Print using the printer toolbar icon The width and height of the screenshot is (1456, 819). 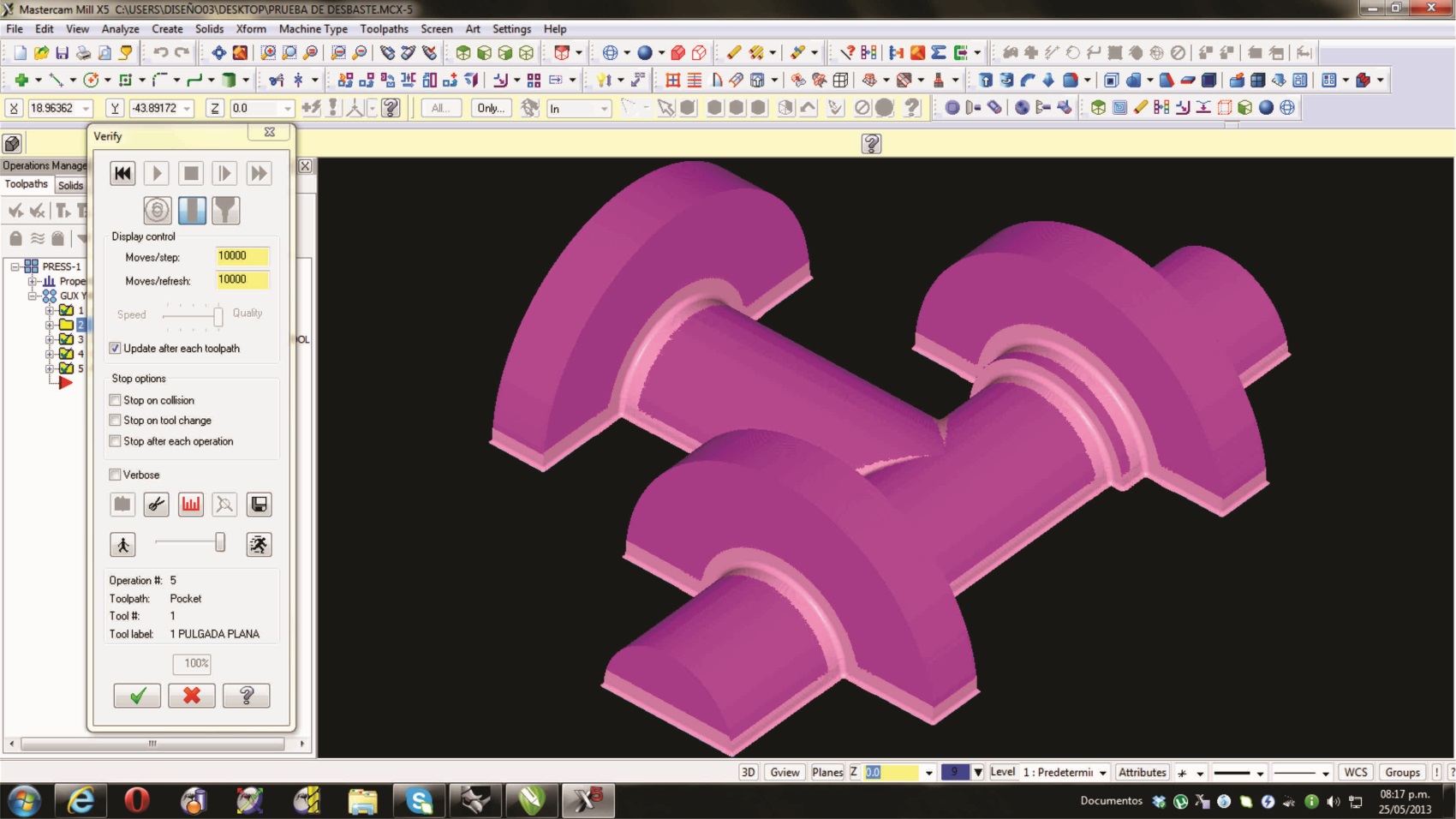point(83,53)
